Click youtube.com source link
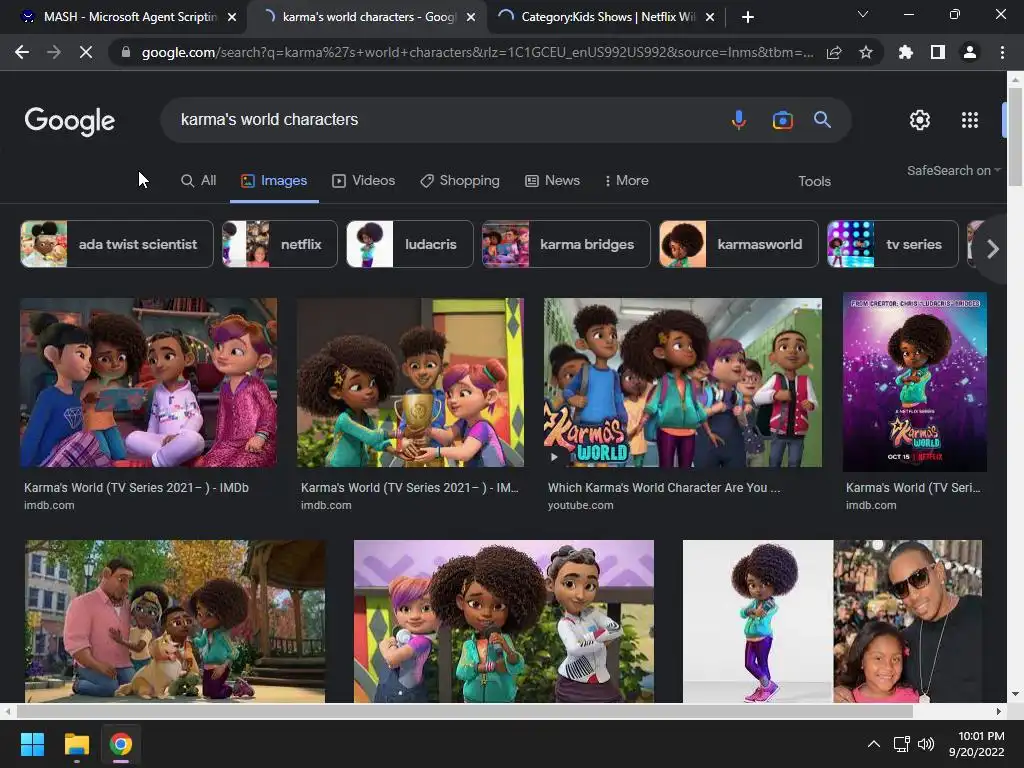The height and width of the screenshot is (768, 1024). (581, 505)
